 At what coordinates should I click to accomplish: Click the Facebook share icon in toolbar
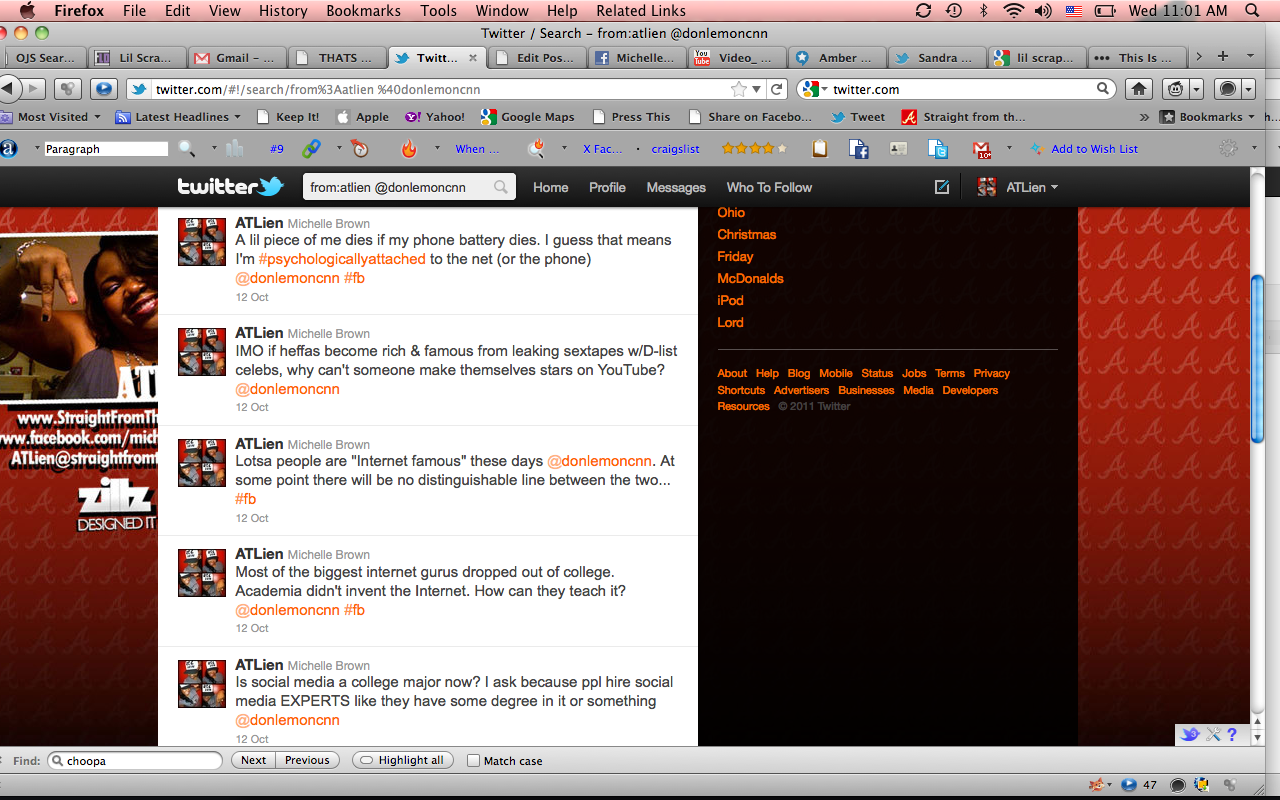click(858, 149)
